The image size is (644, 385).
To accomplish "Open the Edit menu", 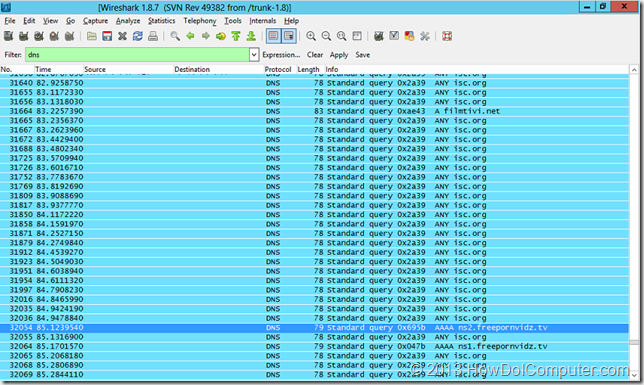I will click(29, 21).
